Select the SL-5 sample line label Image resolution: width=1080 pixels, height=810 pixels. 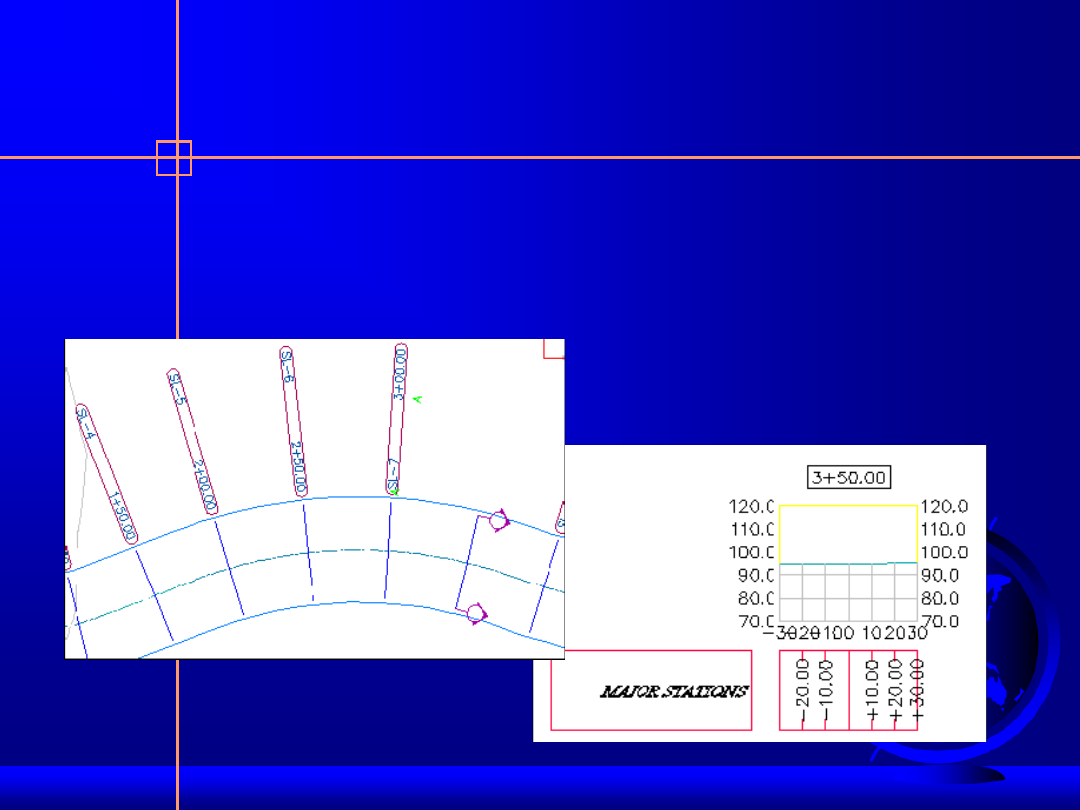click(x=177, y=389)
